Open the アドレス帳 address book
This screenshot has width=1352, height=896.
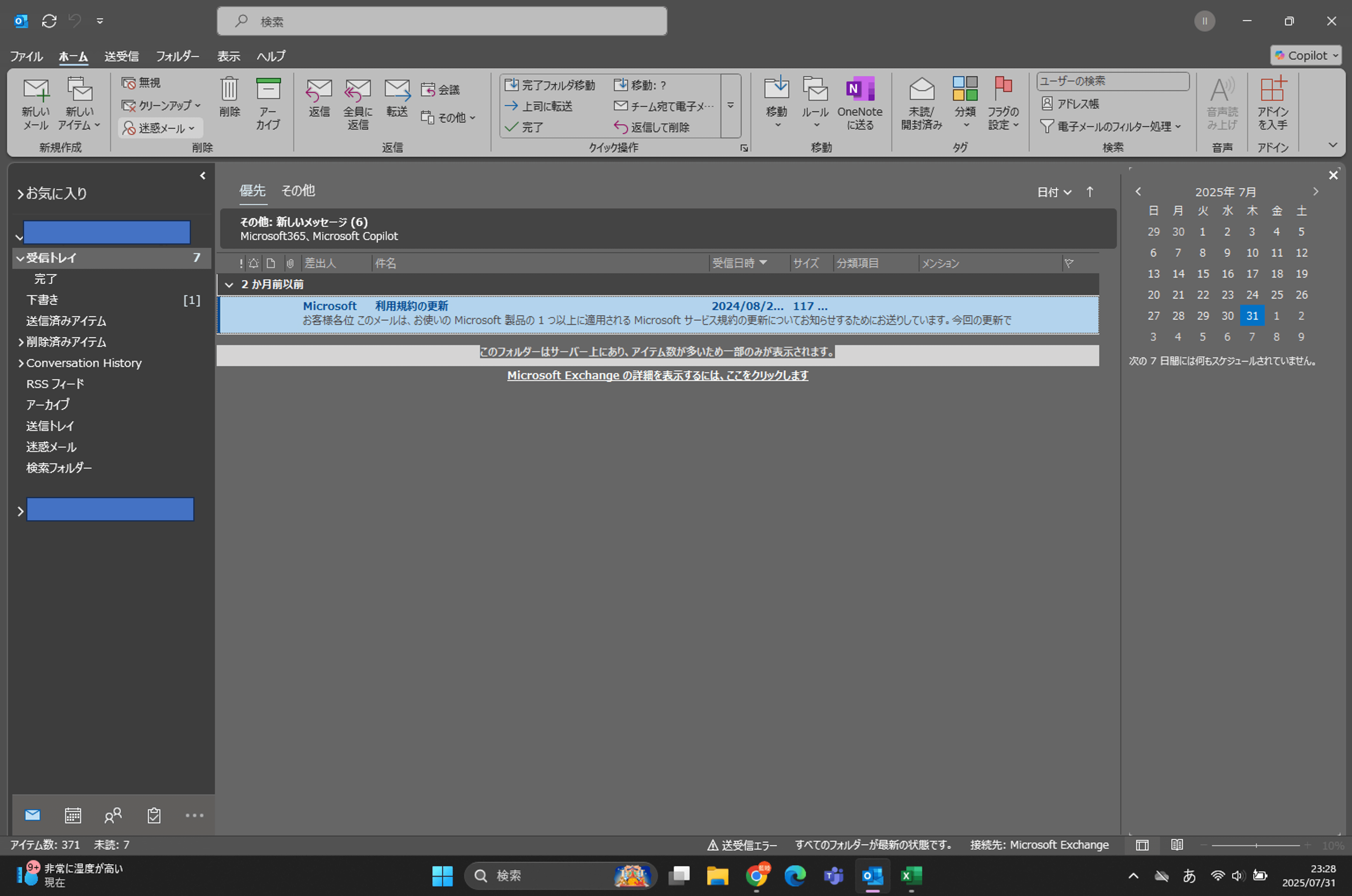point(1070,103)
